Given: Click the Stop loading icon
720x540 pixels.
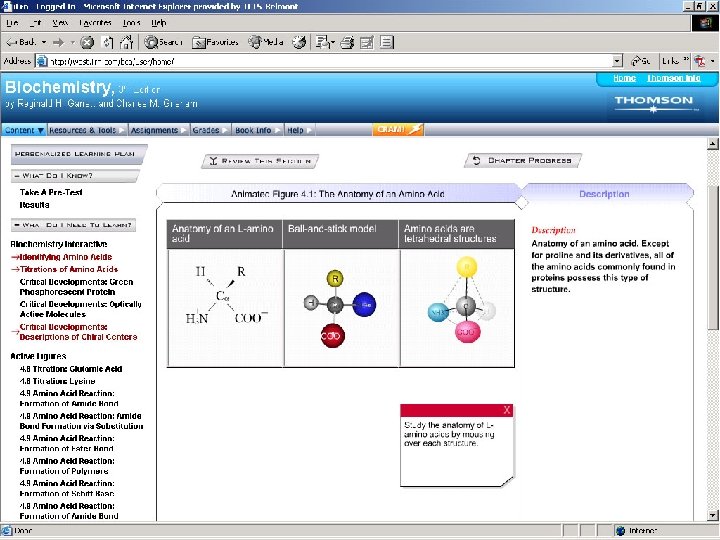Looking at the screenshot, I should coord(87,43).
